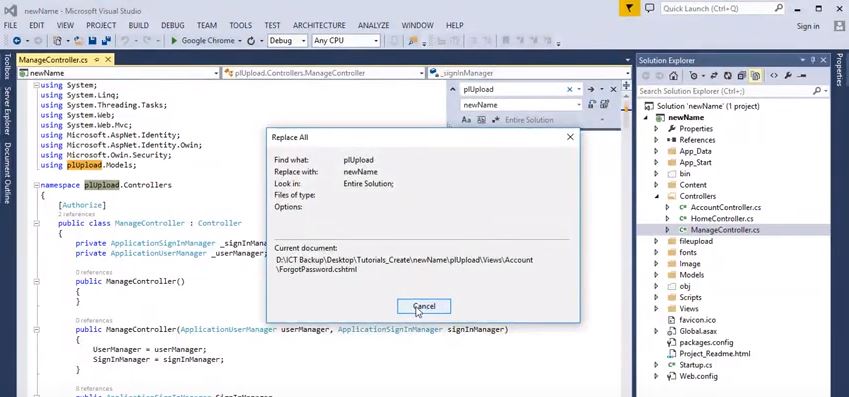This screenshot has height=397, width=849.
Task: Open the Properties side tab on right
Action: pos(840,69)
